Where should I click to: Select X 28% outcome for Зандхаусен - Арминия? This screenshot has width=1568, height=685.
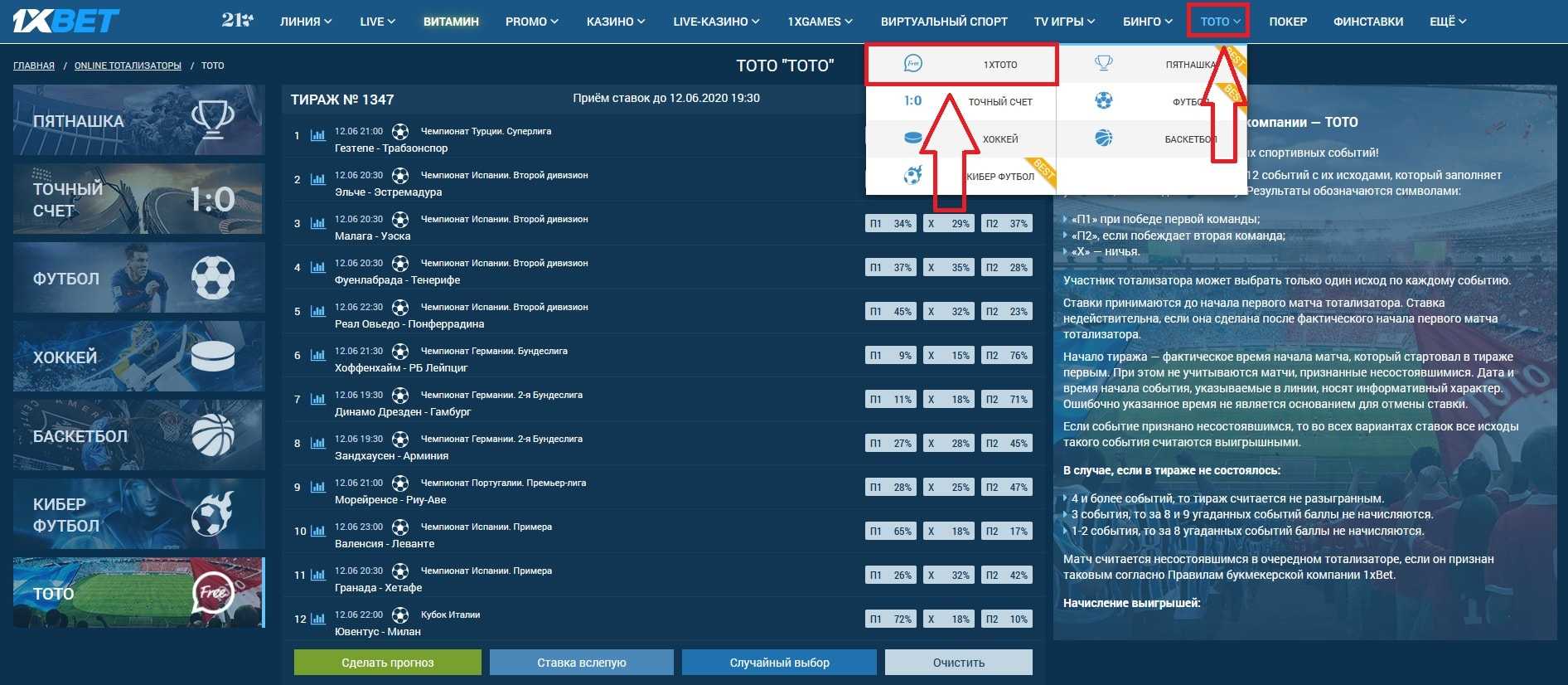tap(949, 444)
